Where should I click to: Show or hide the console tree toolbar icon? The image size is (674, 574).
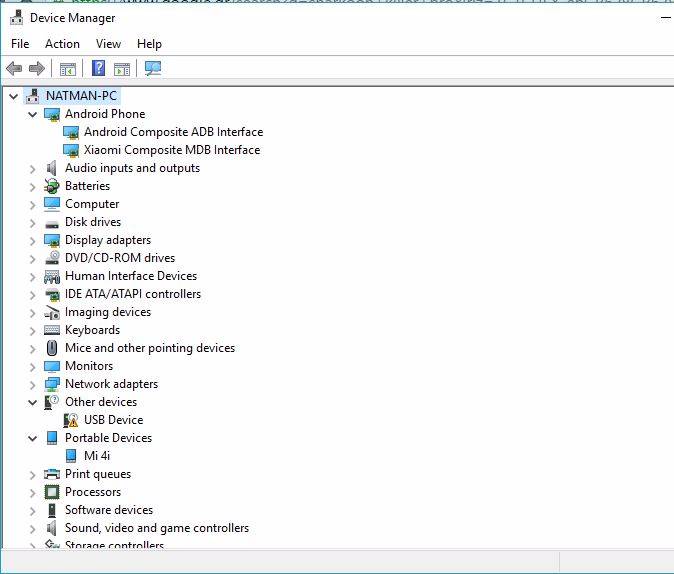67,69
